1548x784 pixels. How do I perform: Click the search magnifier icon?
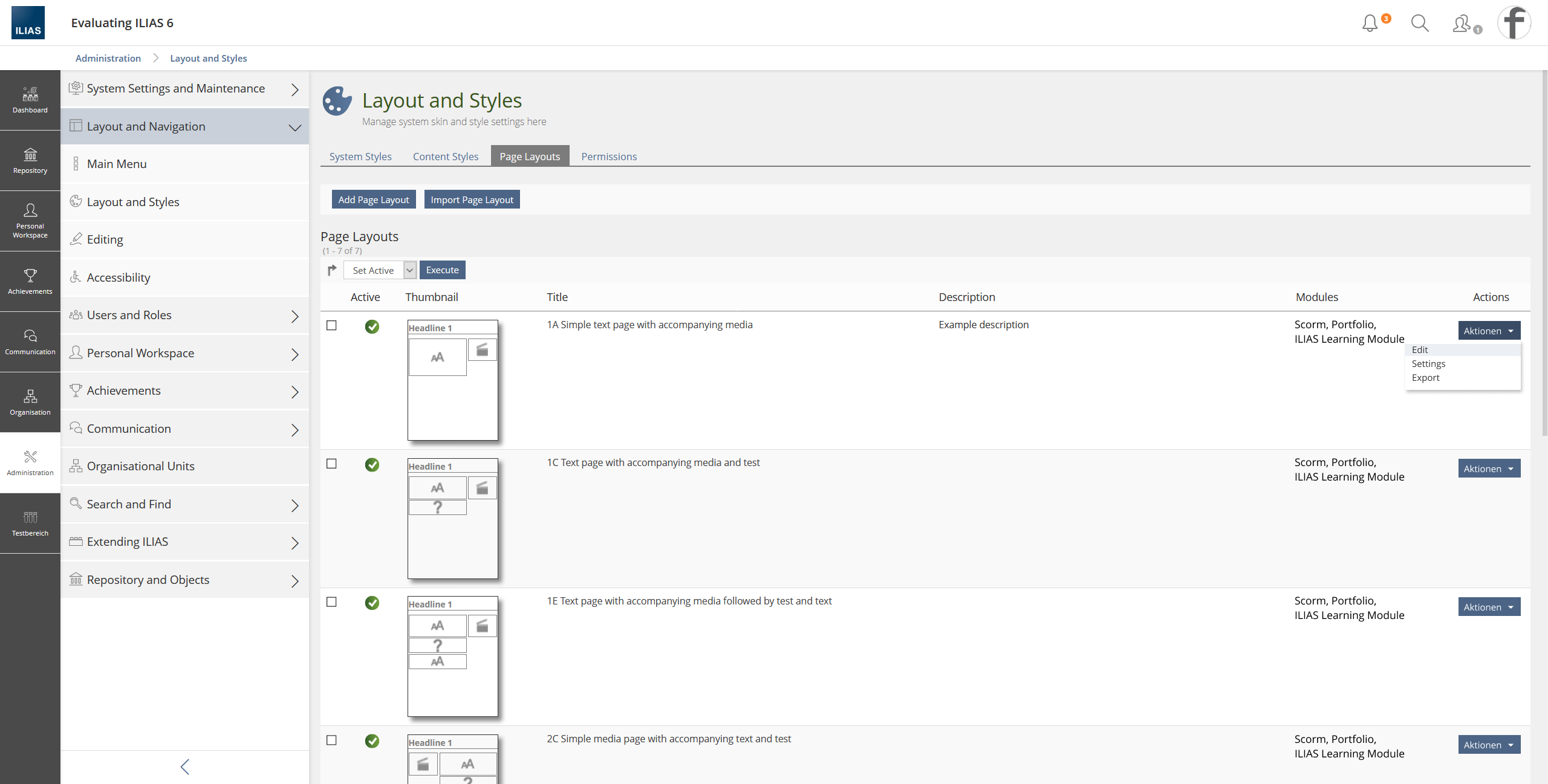1419,24
